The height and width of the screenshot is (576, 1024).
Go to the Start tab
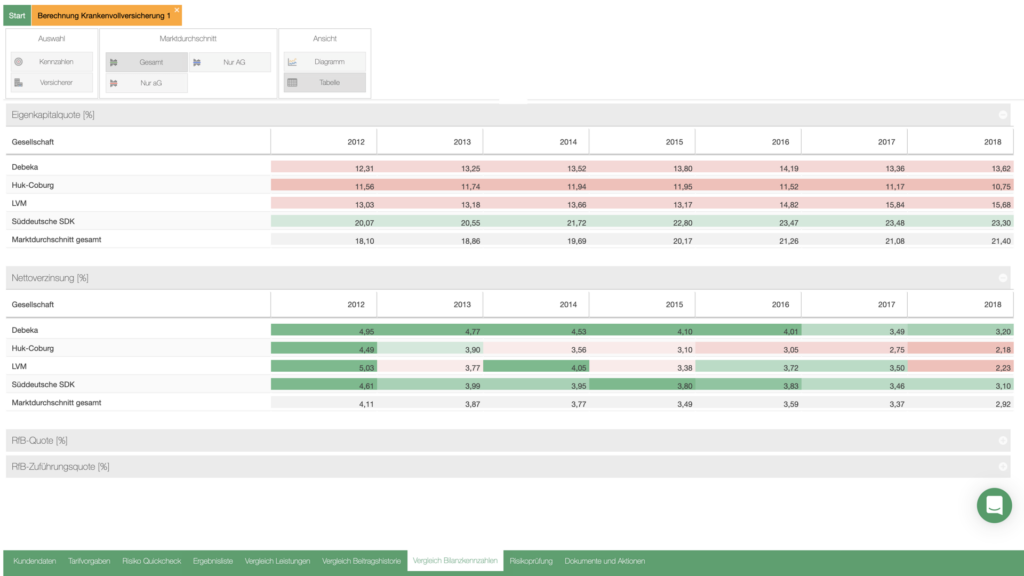(x=17, y=16)
